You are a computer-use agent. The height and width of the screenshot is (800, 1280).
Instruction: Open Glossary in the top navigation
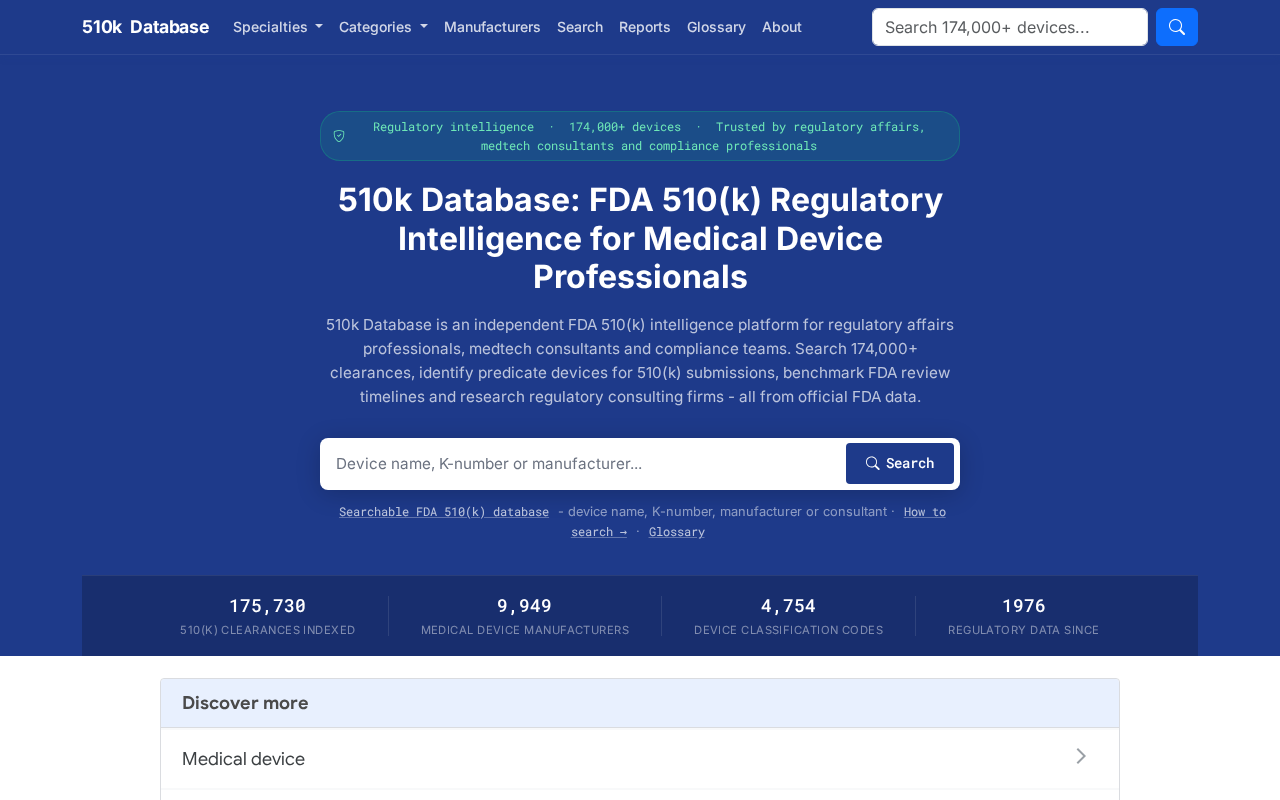(x=716, y=27)
